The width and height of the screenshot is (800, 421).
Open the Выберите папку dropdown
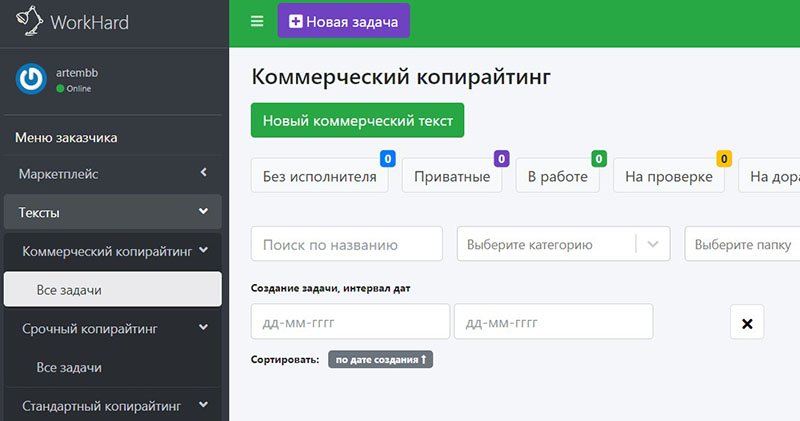tap(742, 244)
